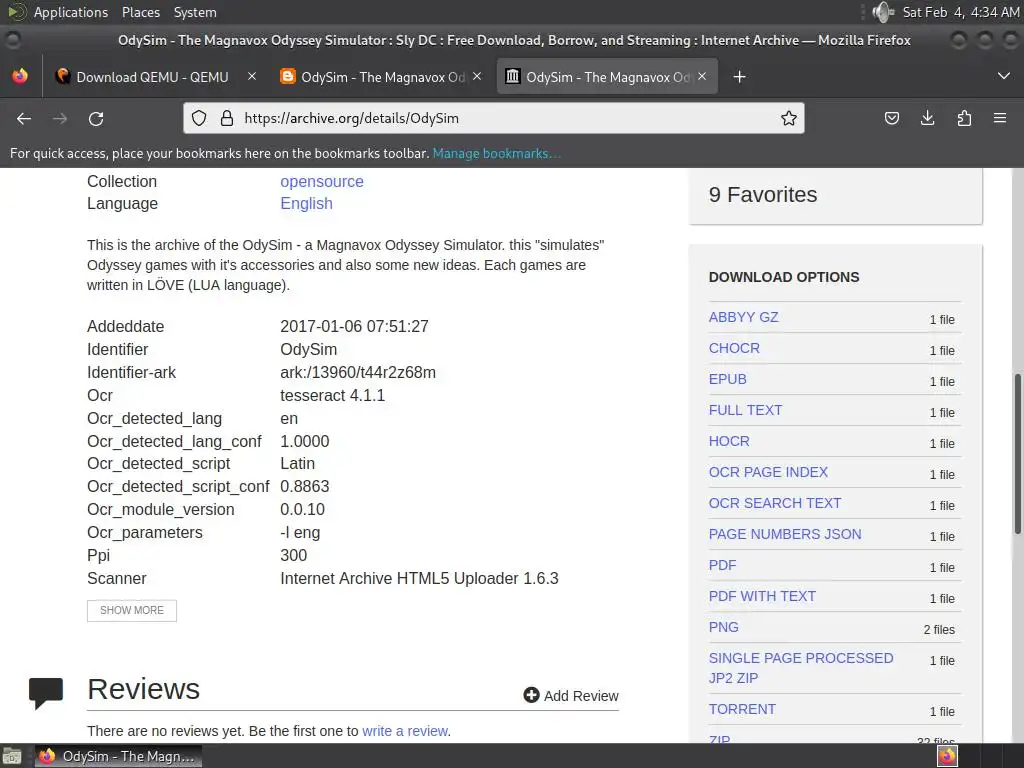Go back to the previous page

24,119
